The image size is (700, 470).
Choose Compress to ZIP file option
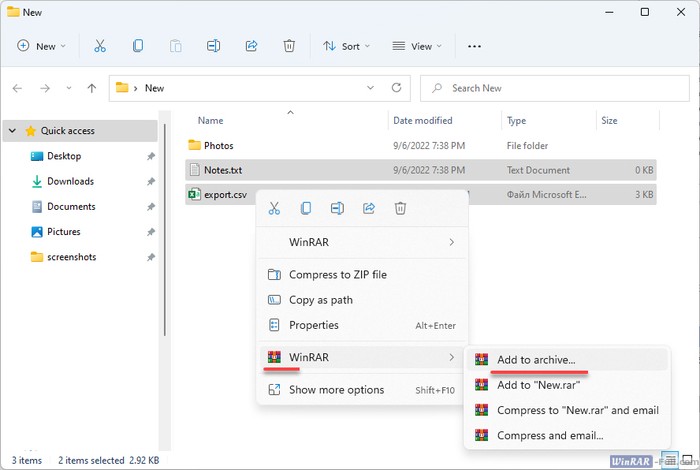[337, 275]
